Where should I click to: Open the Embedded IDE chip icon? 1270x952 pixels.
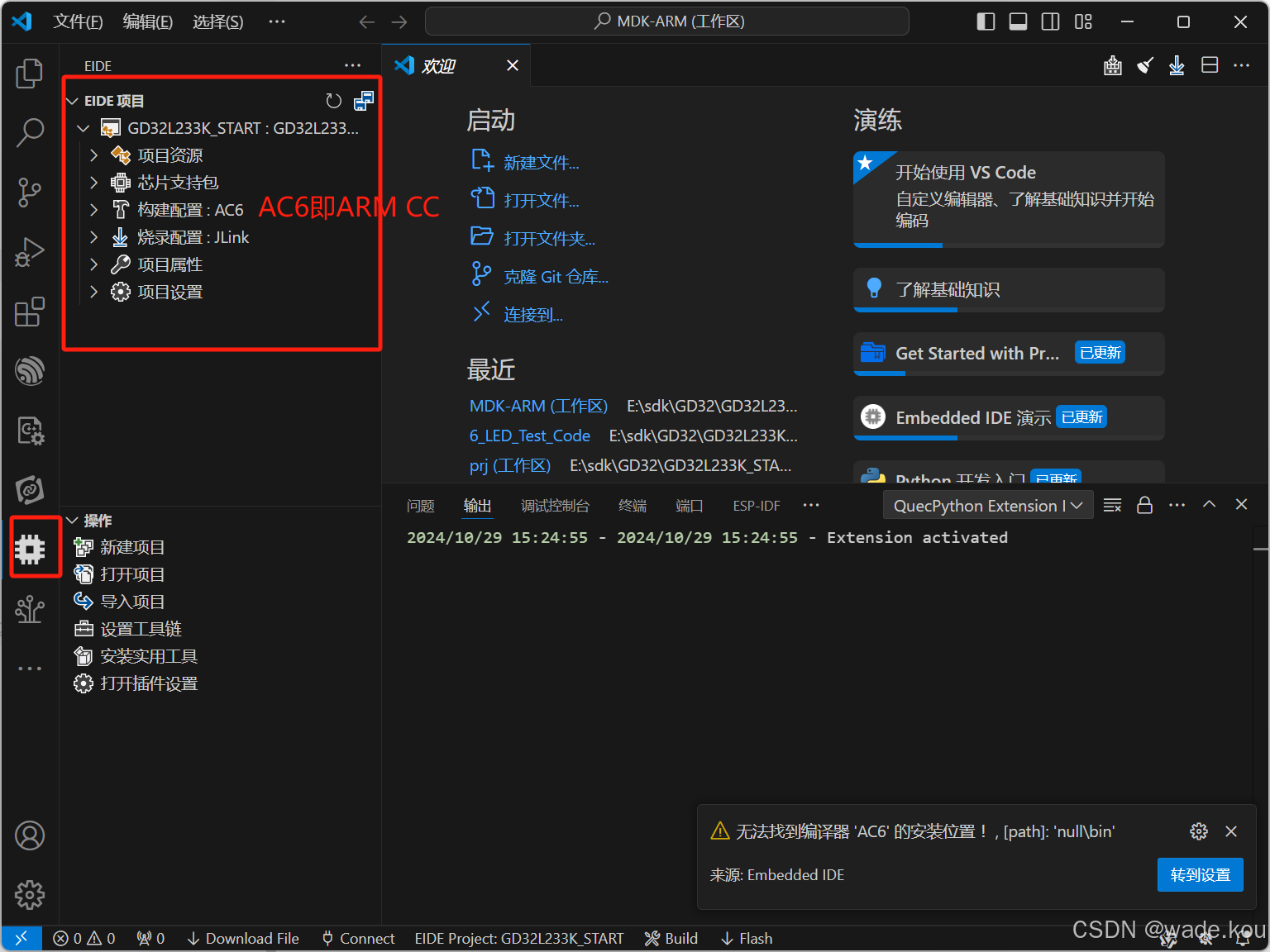[x=30, y=549]
